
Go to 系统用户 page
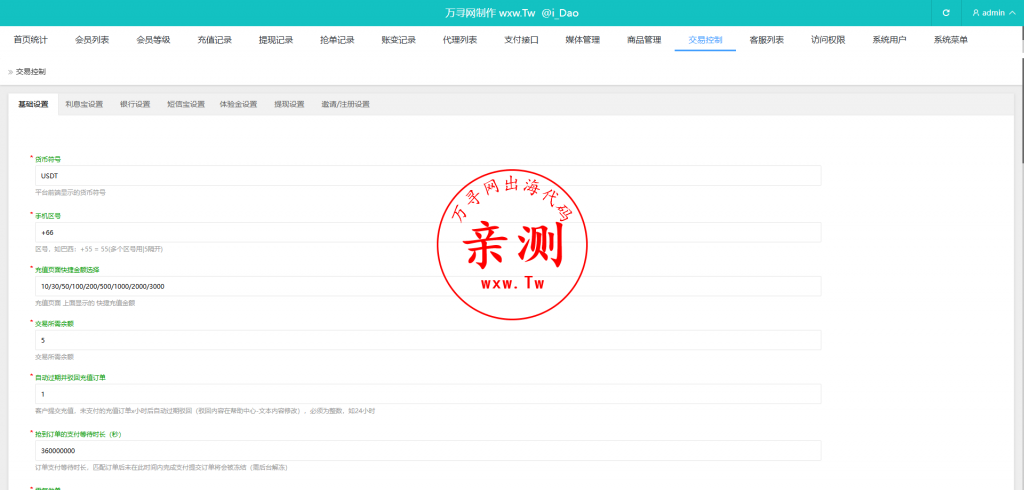[x=889, y=40]
